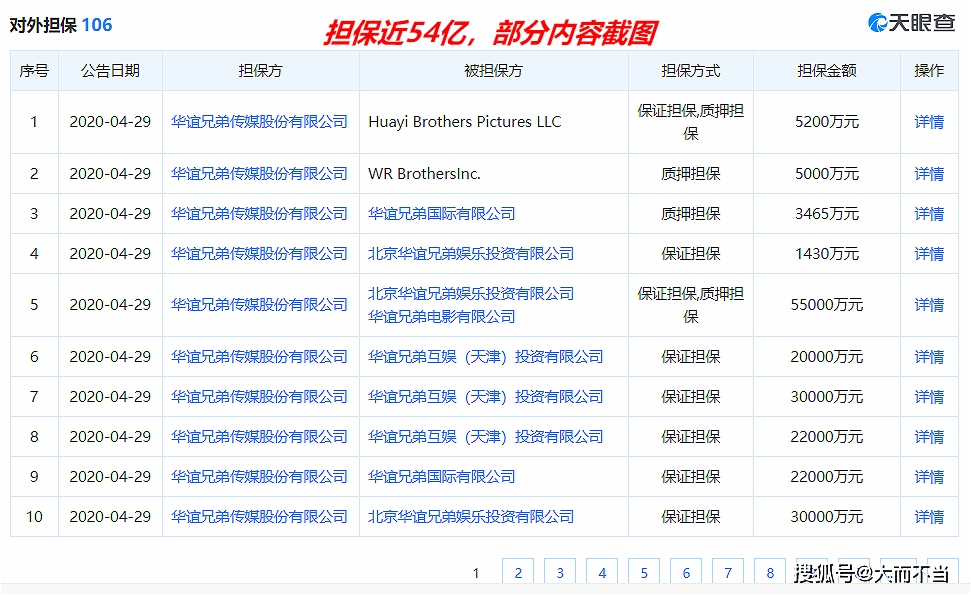Click the 公告日期 column header
The width and height of the screenshot is (971, 595).
click(x=110, y=71)
